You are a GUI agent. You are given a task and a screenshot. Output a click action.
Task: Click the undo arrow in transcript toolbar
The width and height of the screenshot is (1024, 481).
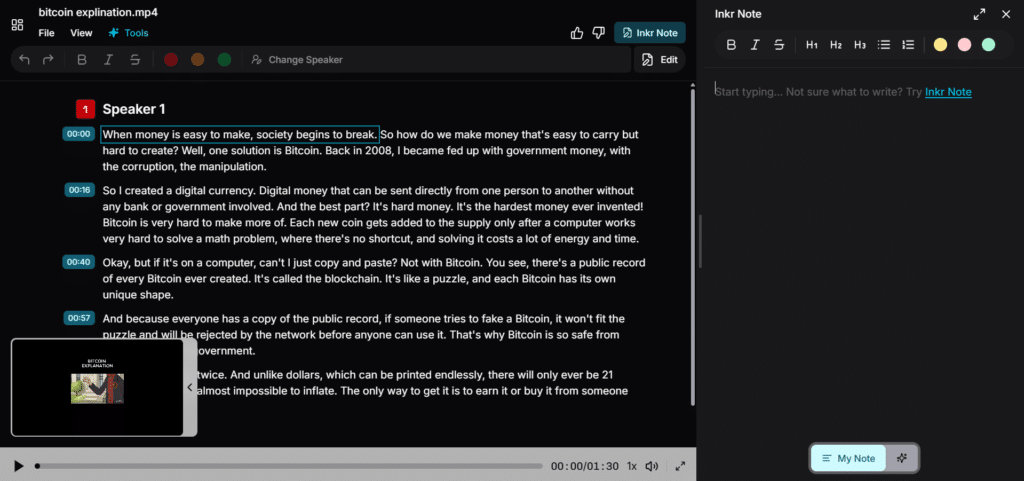(25, 60)
